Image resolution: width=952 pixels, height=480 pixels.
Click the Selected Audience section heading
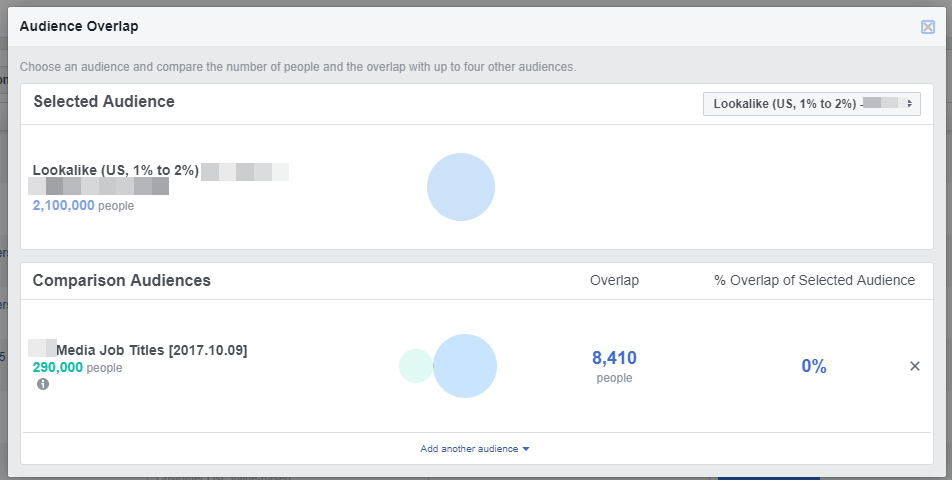pyautogui.click(x=104, y=102)
